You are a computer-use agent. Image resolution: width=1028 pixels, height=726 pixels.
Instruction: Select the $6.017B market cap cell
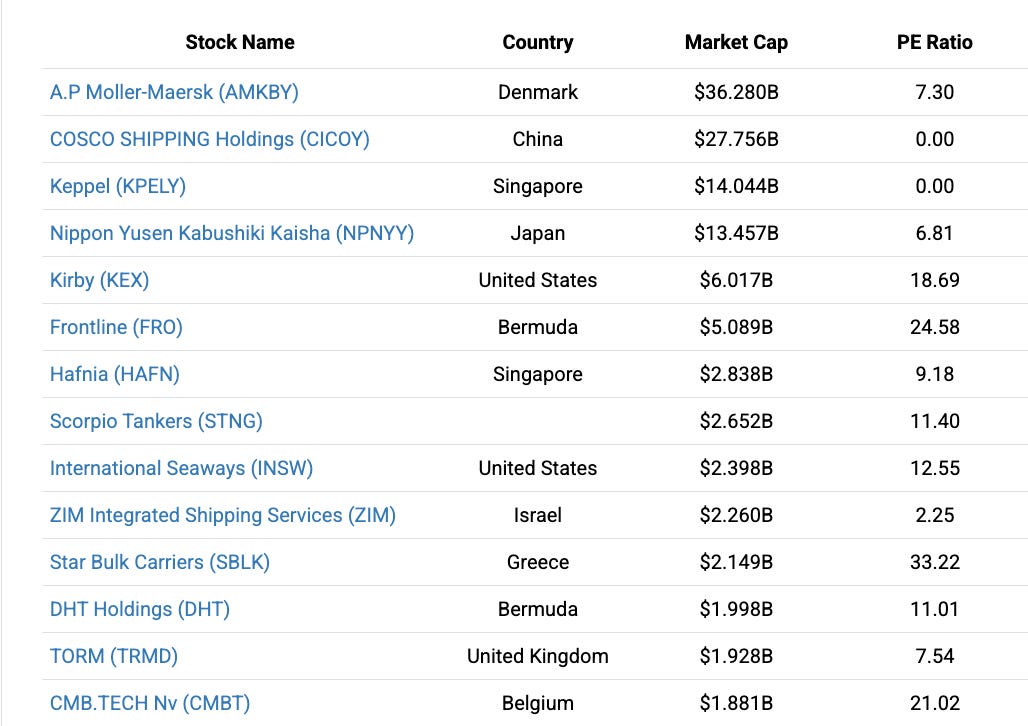pyautogui.click(x=736, y=281)
